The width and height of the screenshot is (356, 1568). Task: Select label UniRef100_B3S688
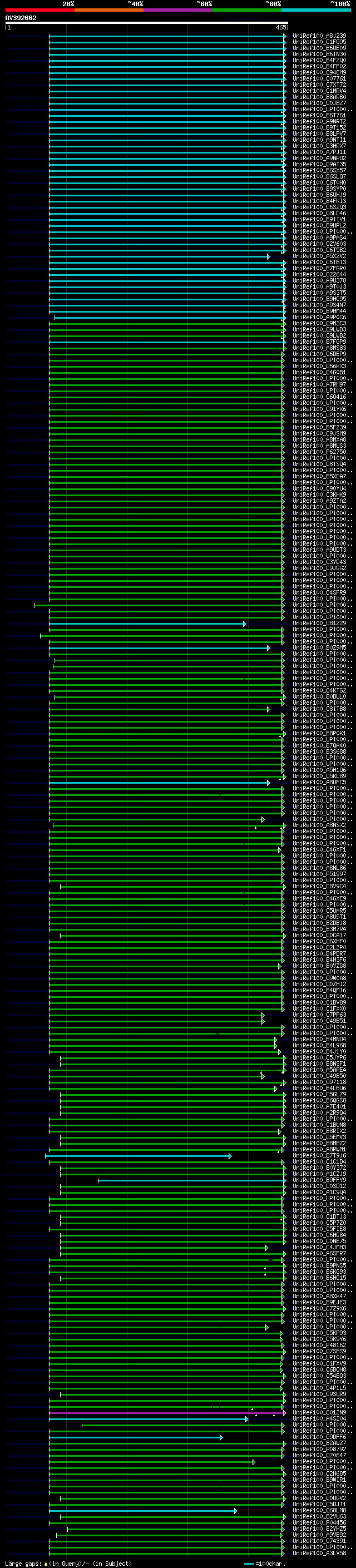319,752
